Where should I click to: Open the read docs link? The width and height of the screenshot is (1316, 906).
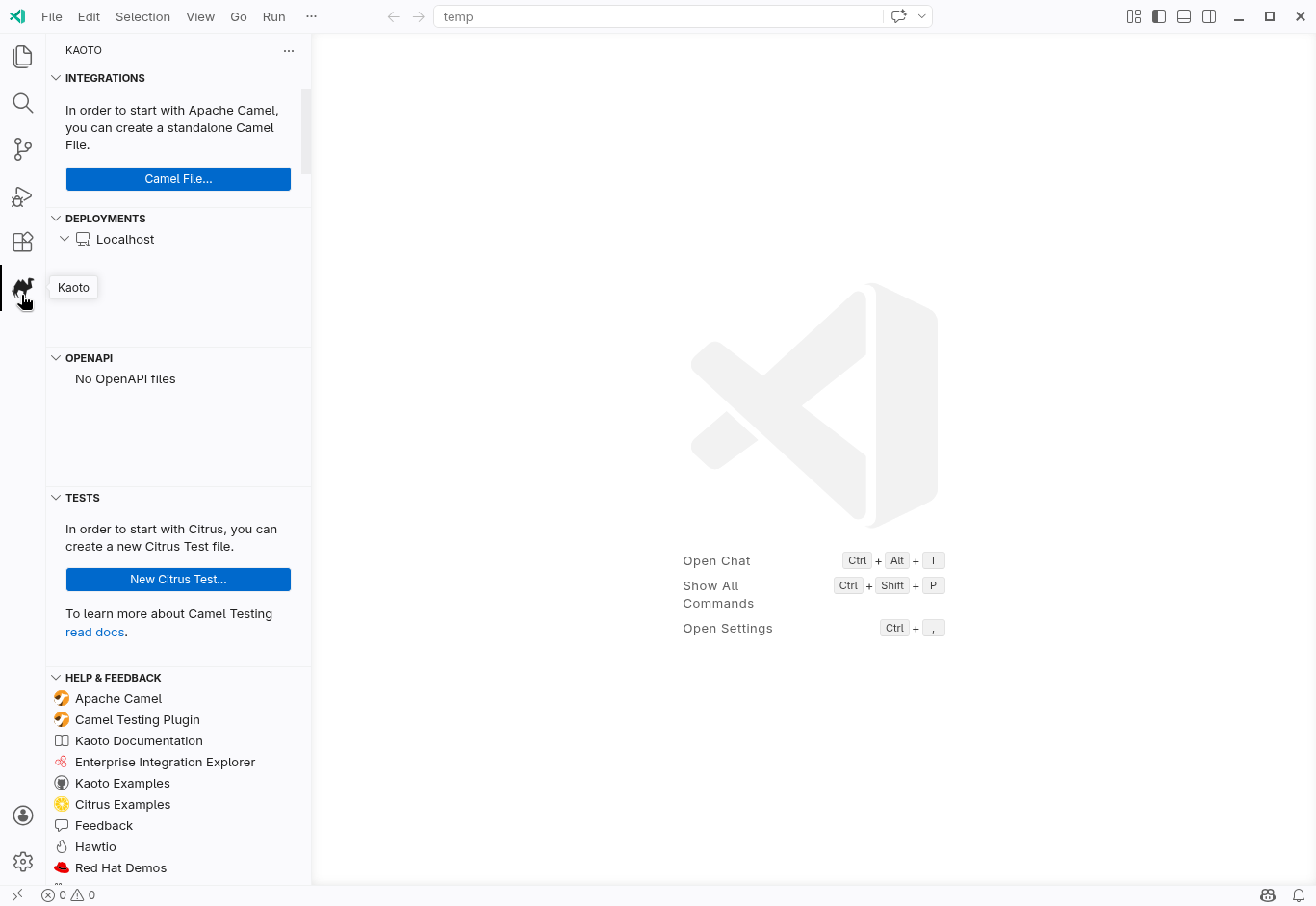94,633
